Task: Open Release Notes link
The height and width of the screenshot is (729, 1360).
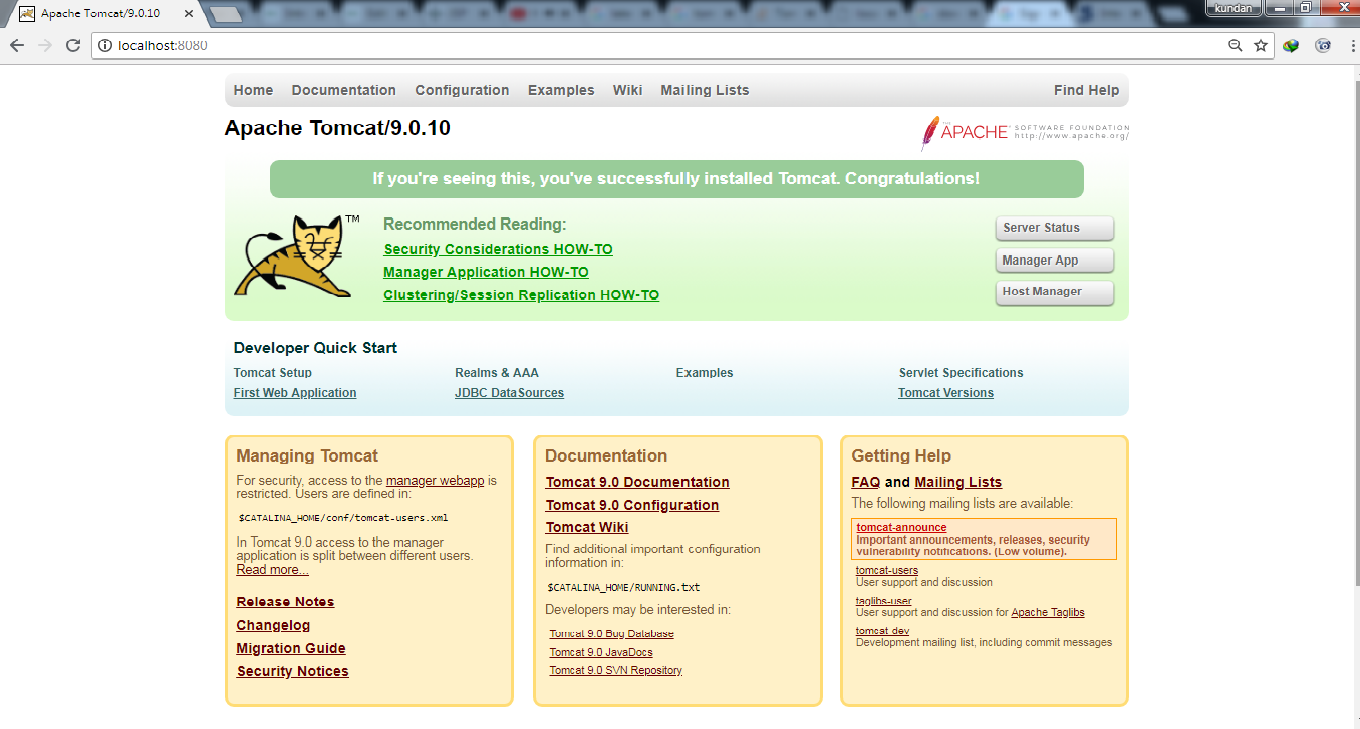Action: tap(285, 602)
